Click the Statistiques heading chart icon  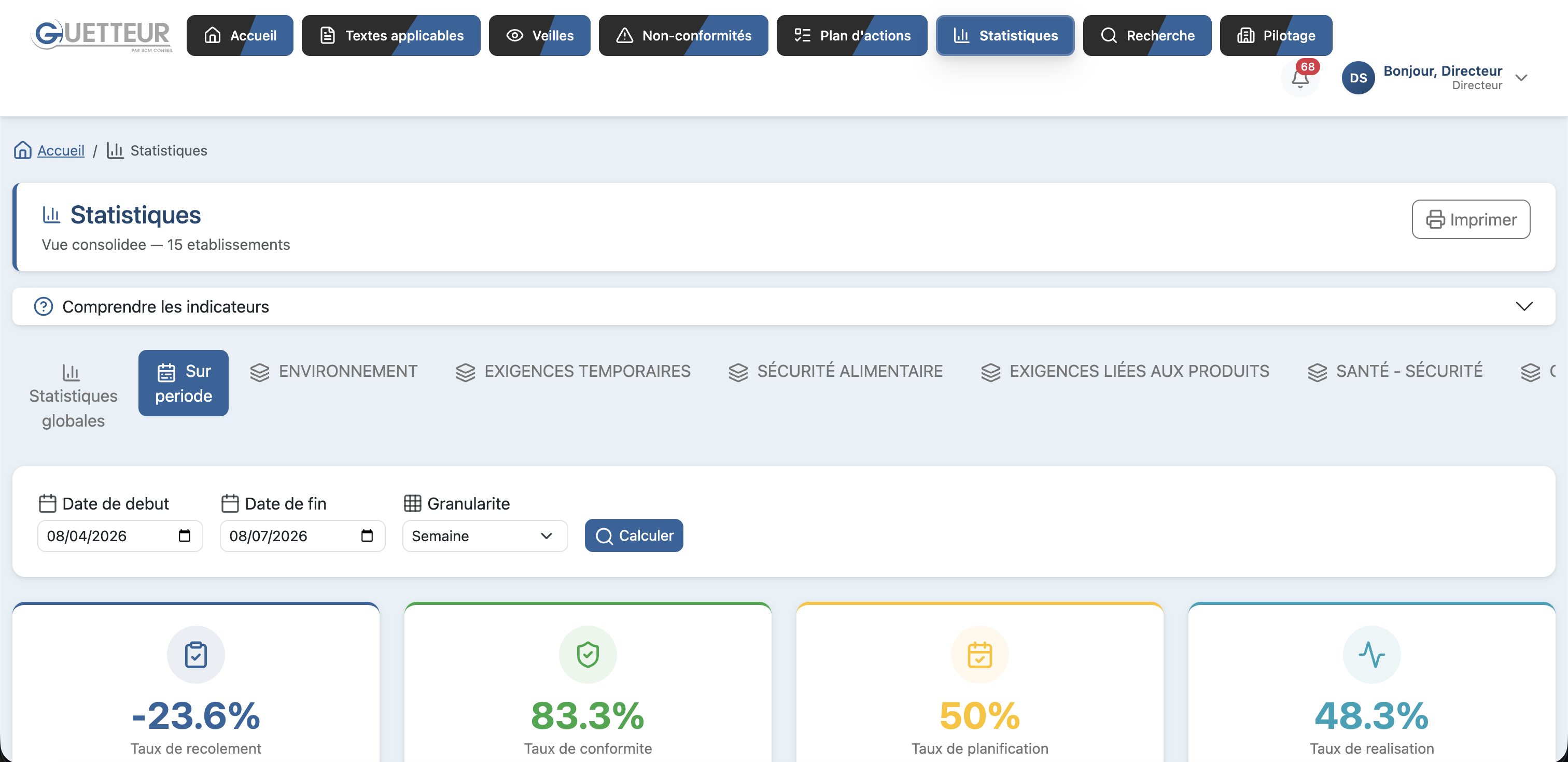[x=51, y=214]
